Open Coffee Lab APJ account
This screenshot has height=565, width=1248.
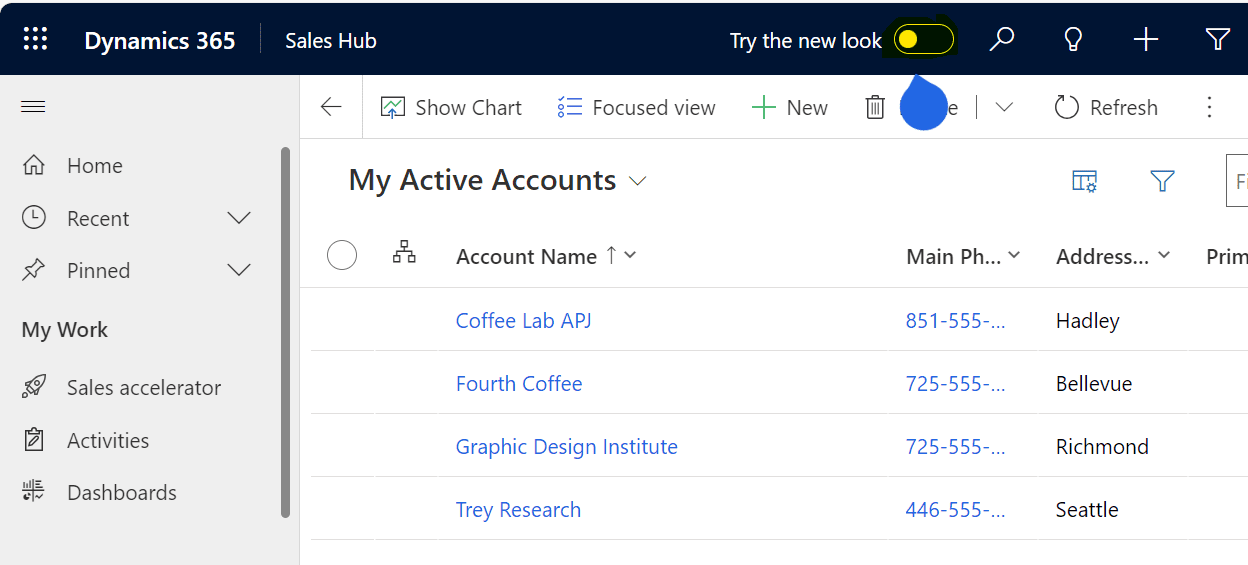pyautogui.click(x=523, y=320)
